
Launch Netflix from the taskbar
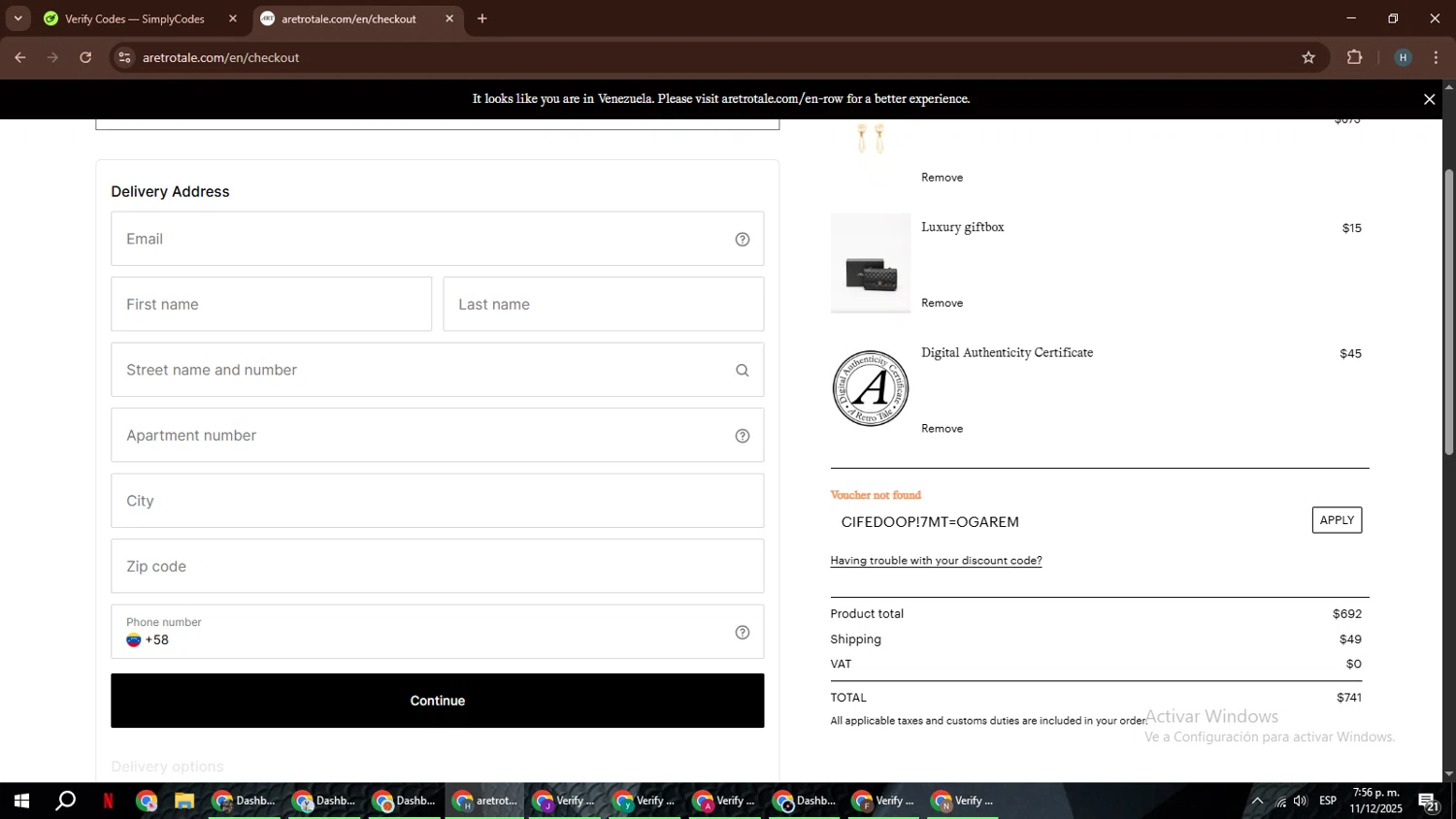(108, 802)
